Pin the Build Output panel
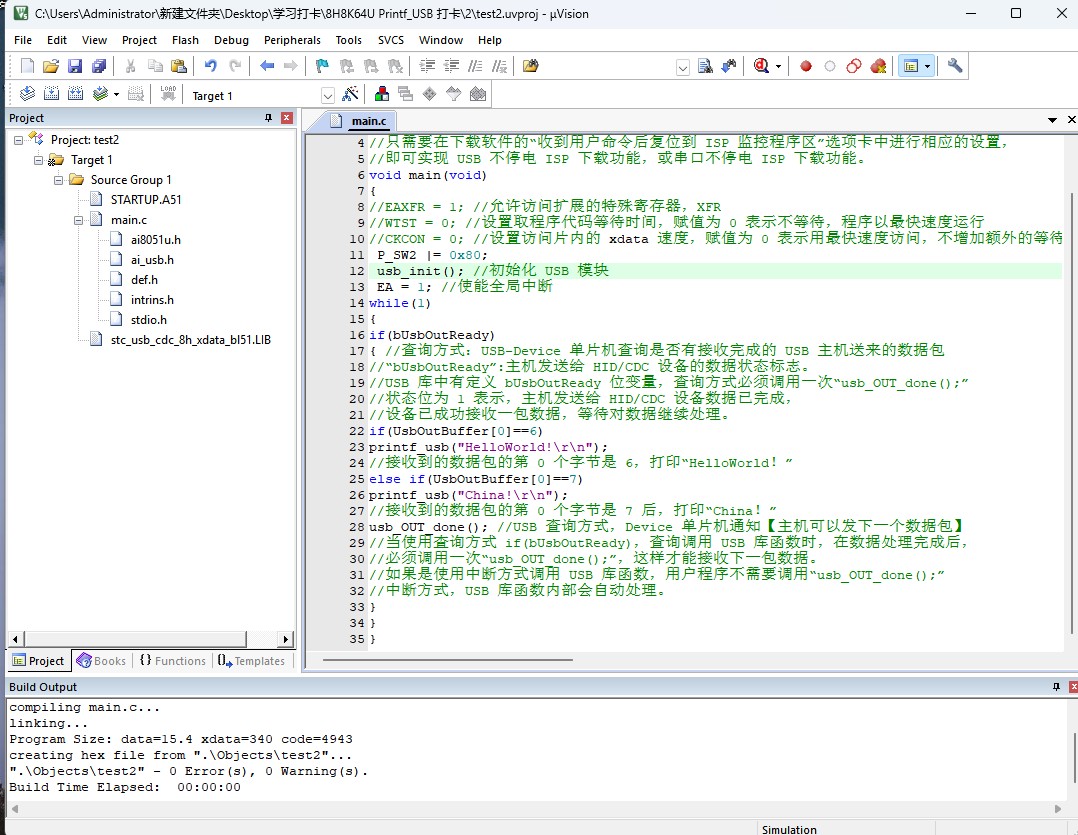 pyautogui.click(x=1056, y=687)
